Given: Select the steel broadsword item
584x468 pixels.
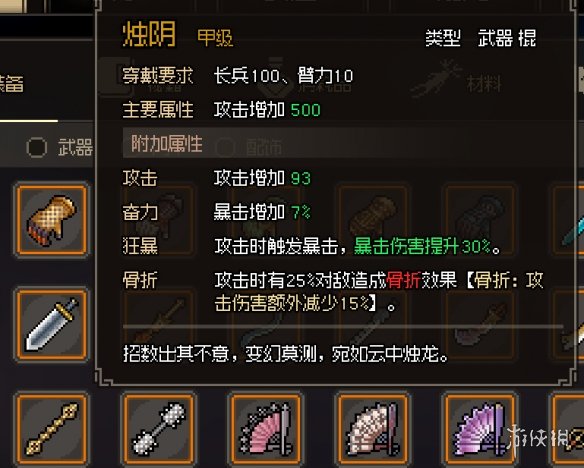Looking at the screenshot, I should pyautogui.click(x=51, y=325).
